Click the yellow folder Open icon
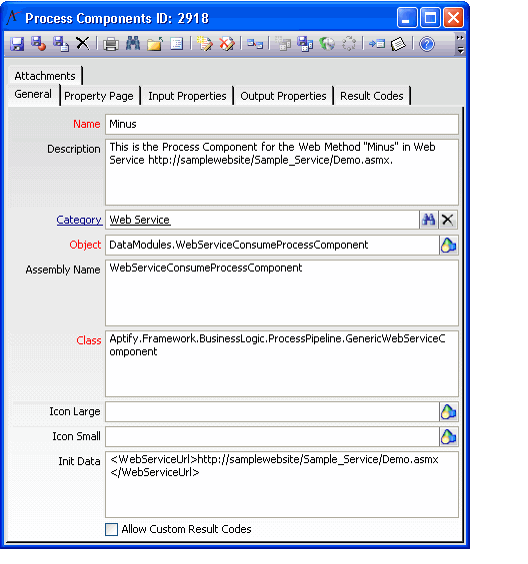The height and width of the screenshot is (564, 528). click(155, 44)
